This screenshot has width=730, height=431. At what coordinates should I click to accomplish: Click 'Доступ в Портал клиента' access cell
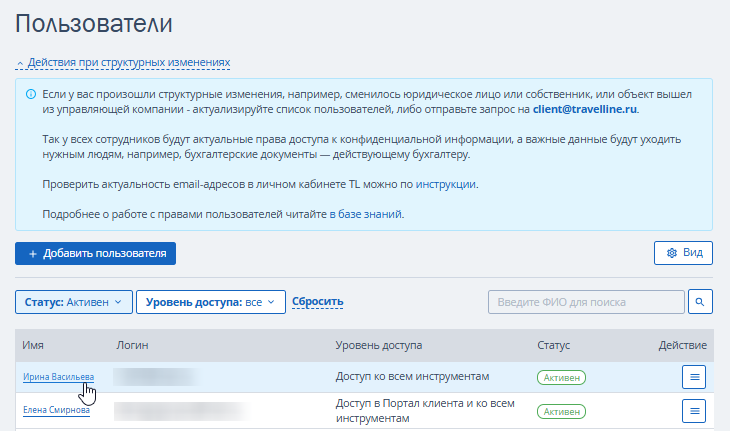pyautogui.click(x=425, y=411)
